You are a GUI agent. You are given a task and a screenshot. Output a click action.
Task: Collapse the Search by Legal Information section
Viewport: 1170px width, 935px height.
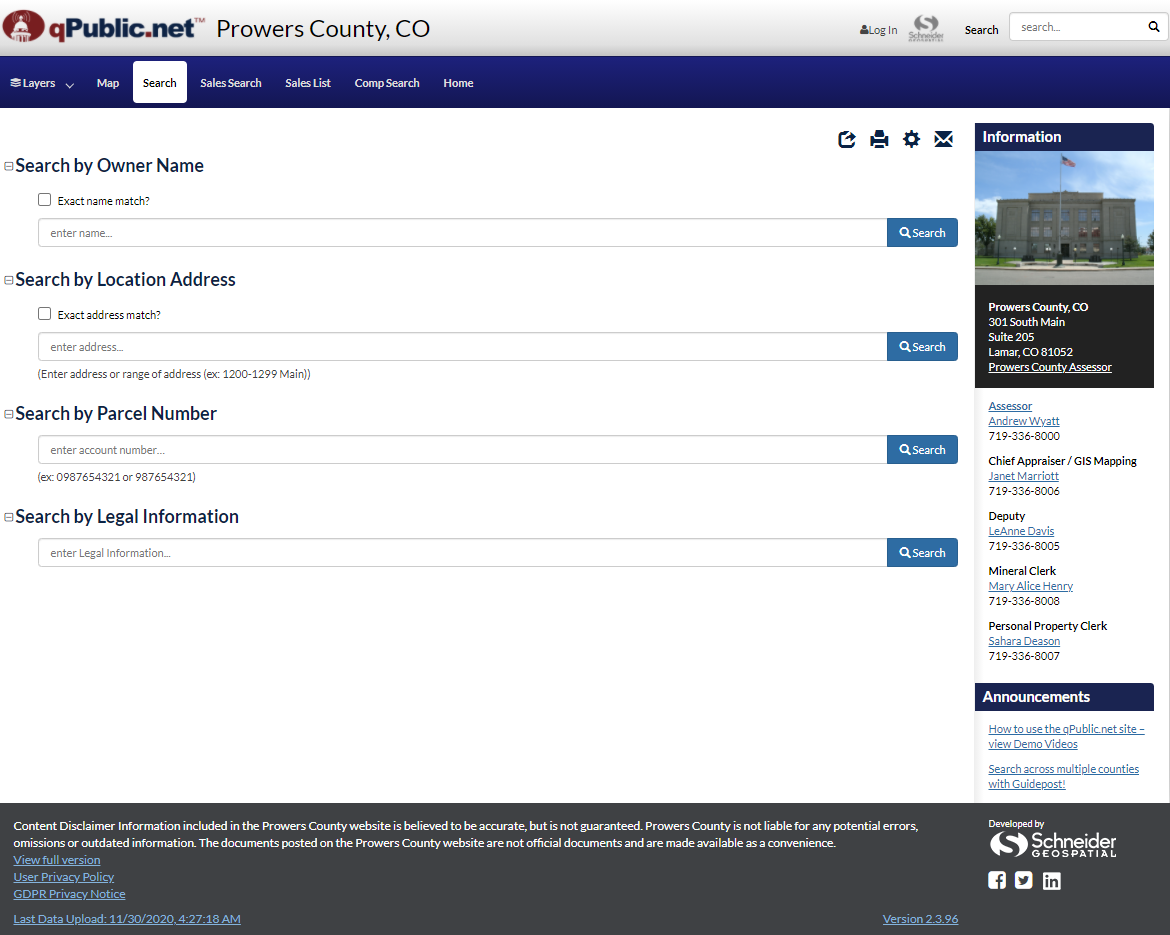click(x=9, y=517)
